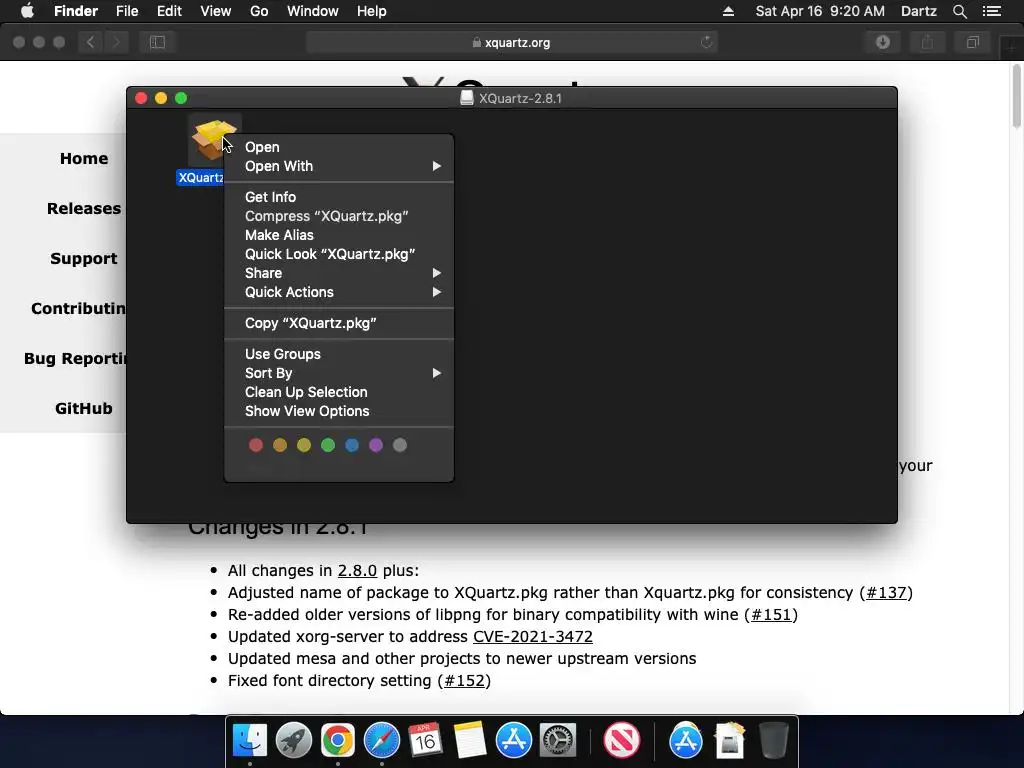Screen dimensions: 1024x768
Task: Show Safari downloads button
Action: (x=883, y=42)
